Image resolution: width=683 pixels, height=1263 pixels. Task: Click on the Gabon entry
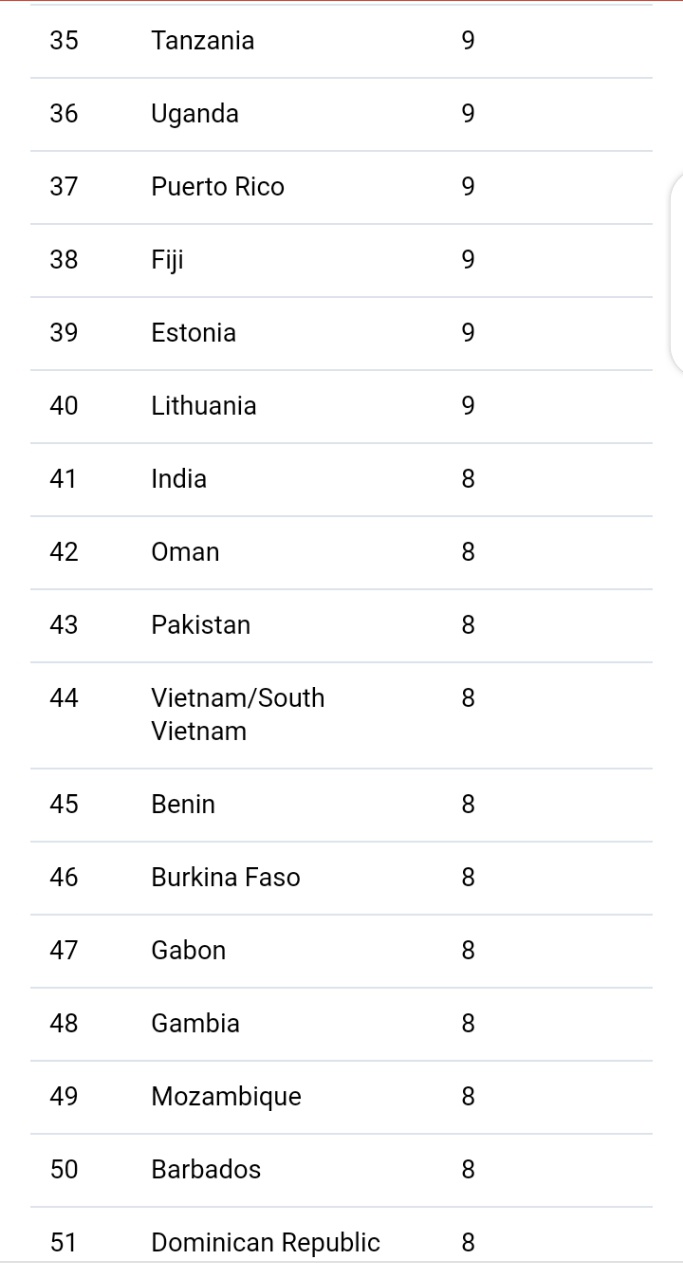(189, 950)
